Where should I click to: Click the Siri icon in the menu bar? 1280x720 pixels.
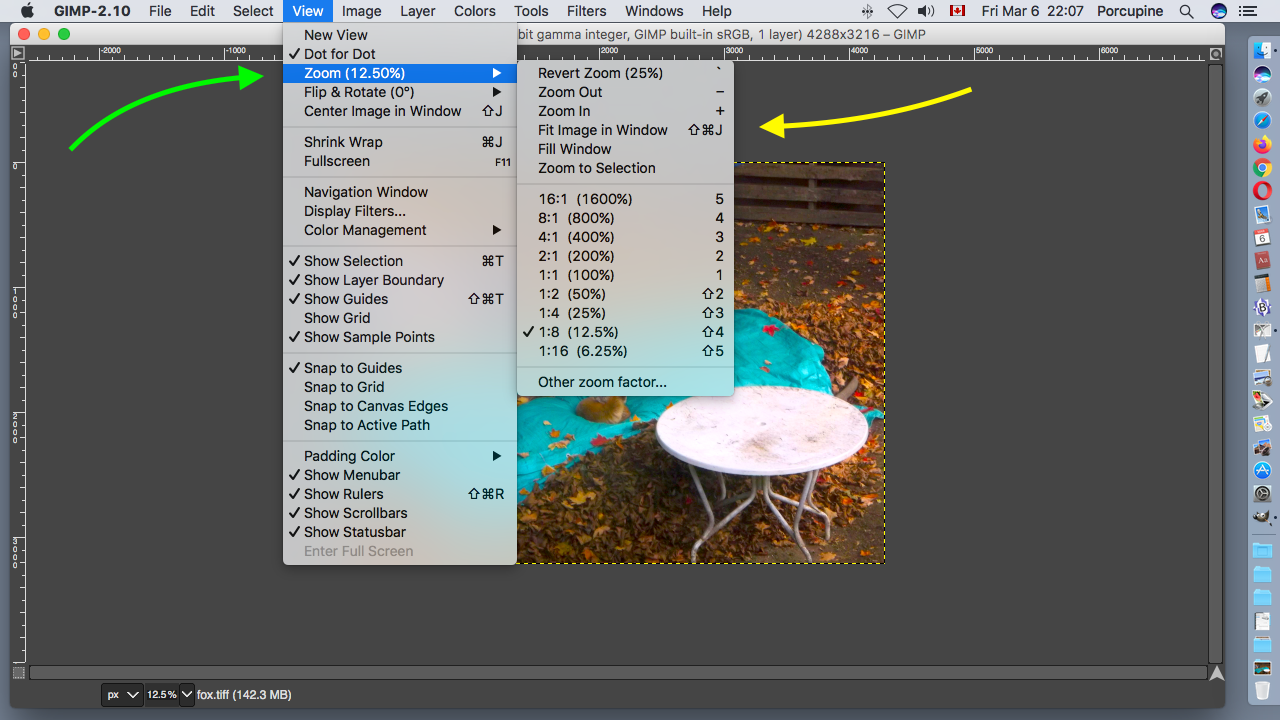pos(1218,11)
